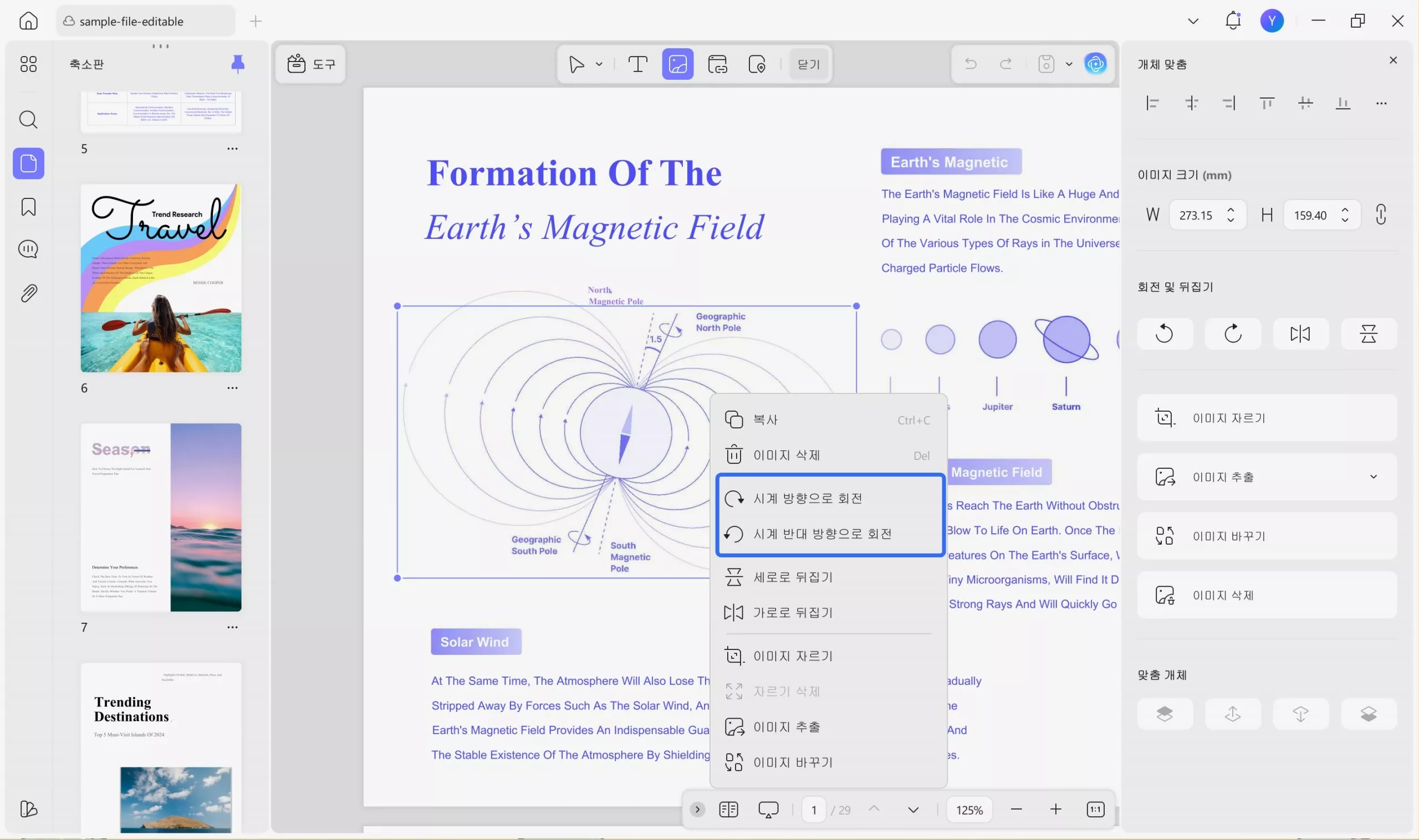
Task: Add a new tab with plus
Action: click(256, 22)
